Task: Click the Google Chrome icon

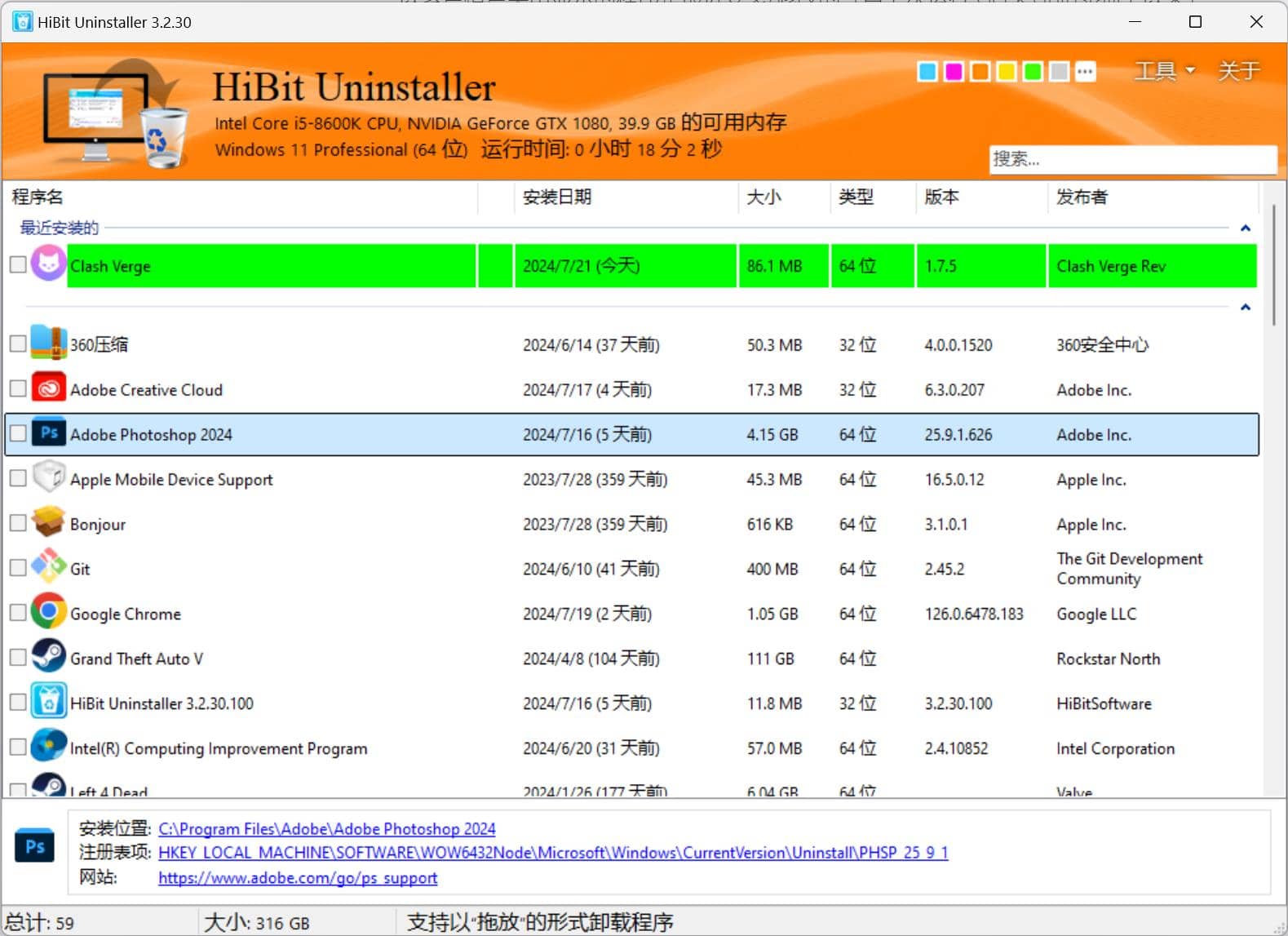Action: [48, 612]
